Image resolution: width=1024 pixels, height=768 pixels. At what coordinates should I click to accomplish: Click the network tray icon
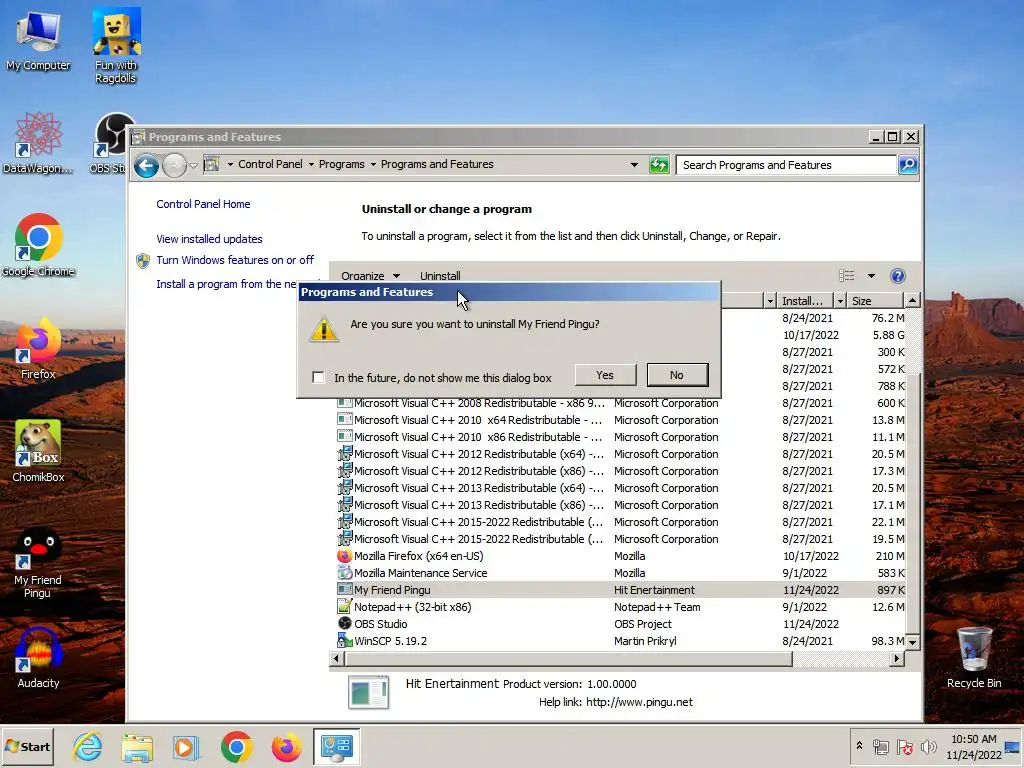tap(881, 747)
